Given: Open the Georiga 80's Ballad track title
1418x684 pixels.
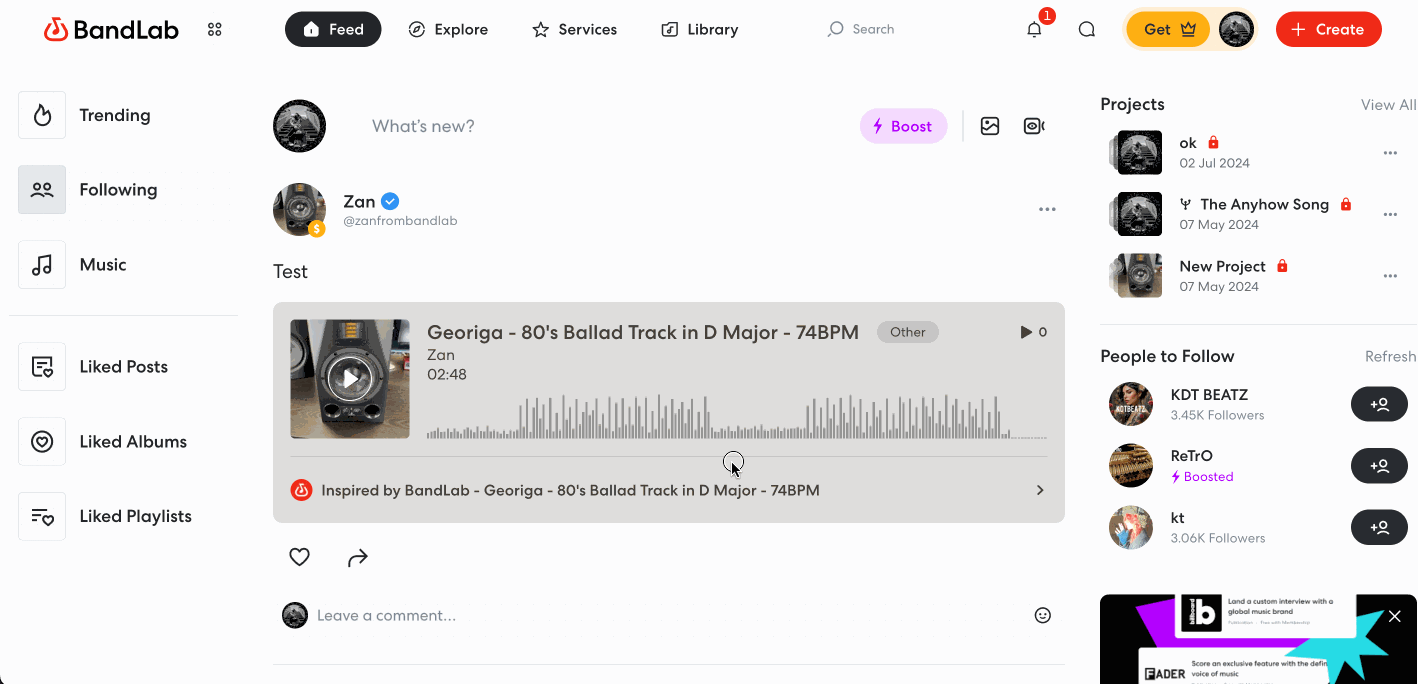Looking at the screenshot, I should [x=643, y=333].
